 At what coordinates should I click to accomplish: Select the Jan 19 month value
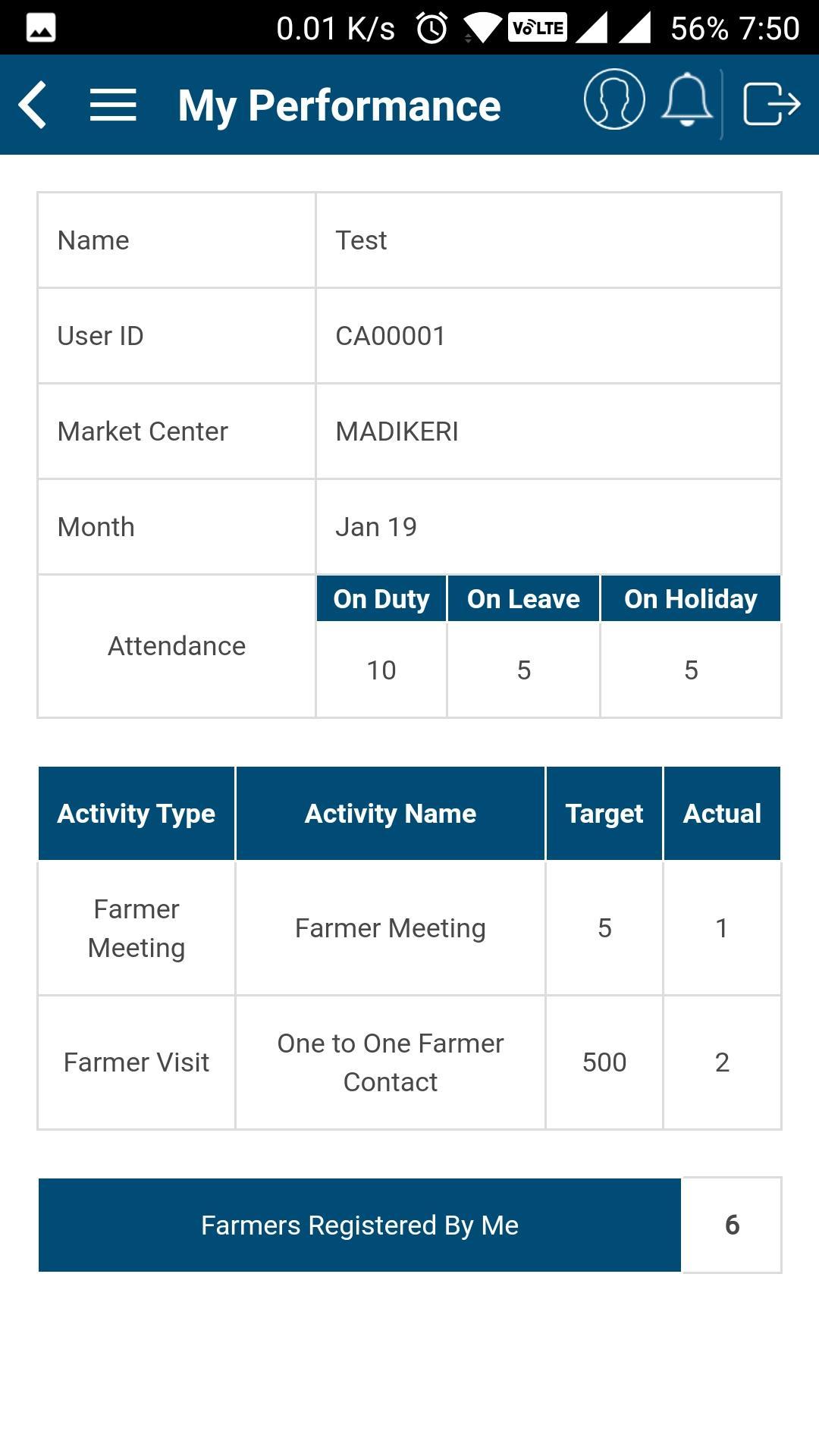pyautogui.click(x=376, y=527)
